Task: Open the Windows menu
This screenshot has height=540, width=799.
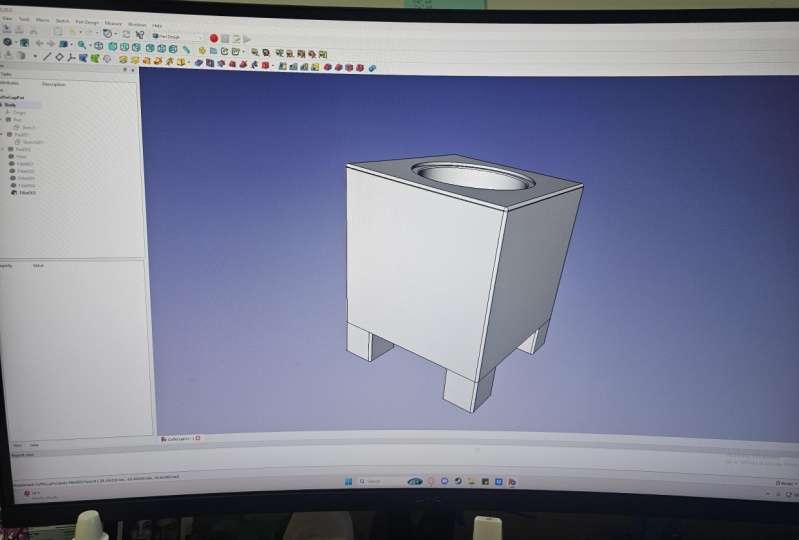Action: pos(137,24)
